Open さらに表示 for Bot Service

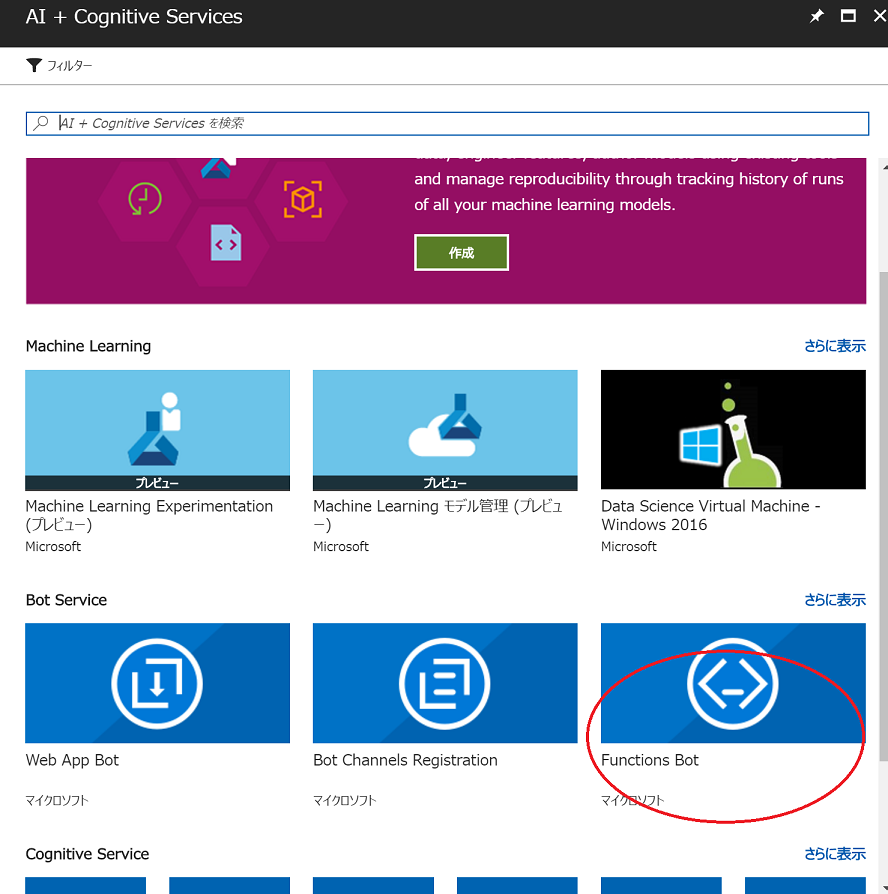point(835,600)
